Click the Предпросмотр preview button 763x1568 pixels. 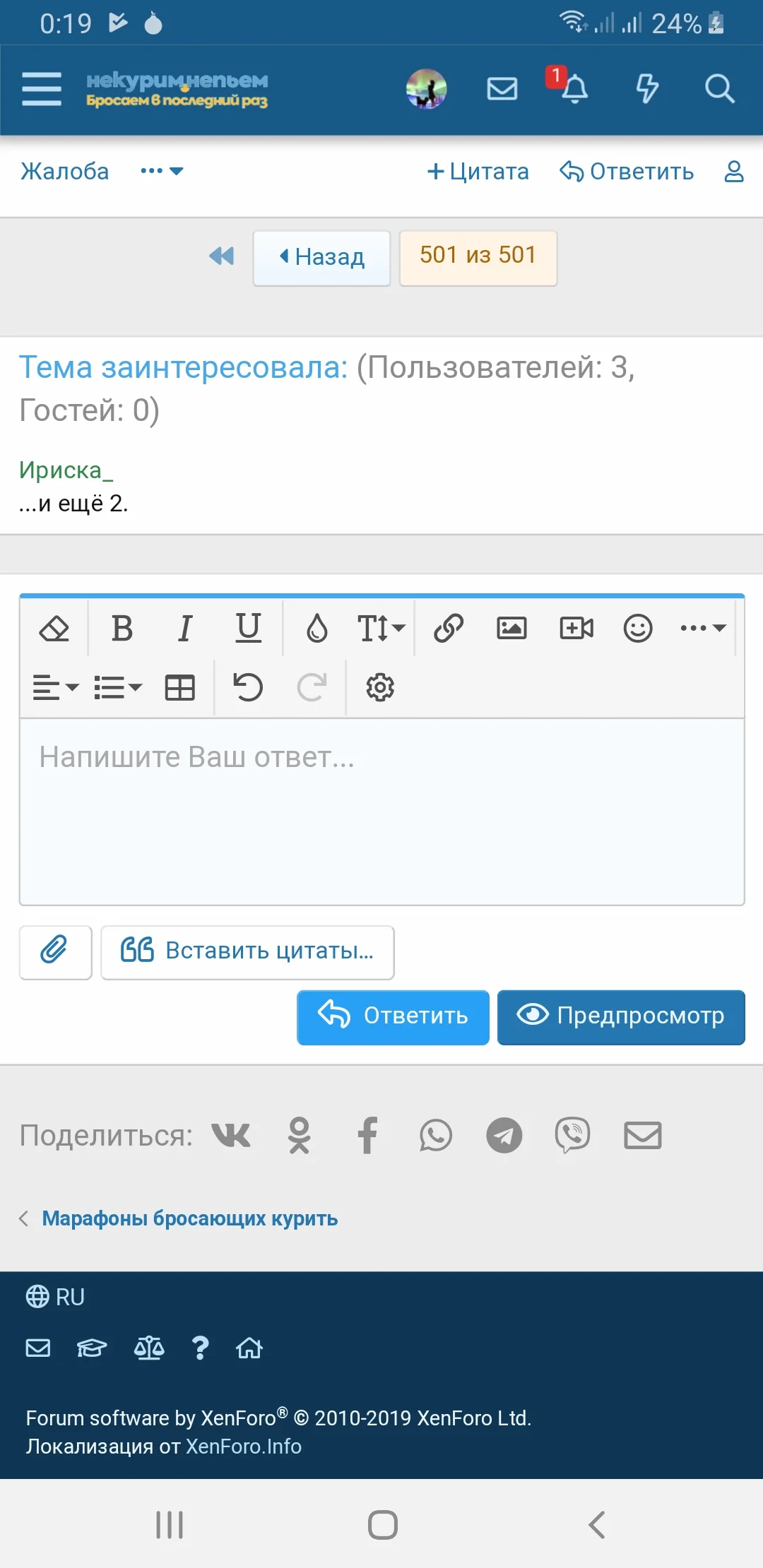[x=621, y=1017]
